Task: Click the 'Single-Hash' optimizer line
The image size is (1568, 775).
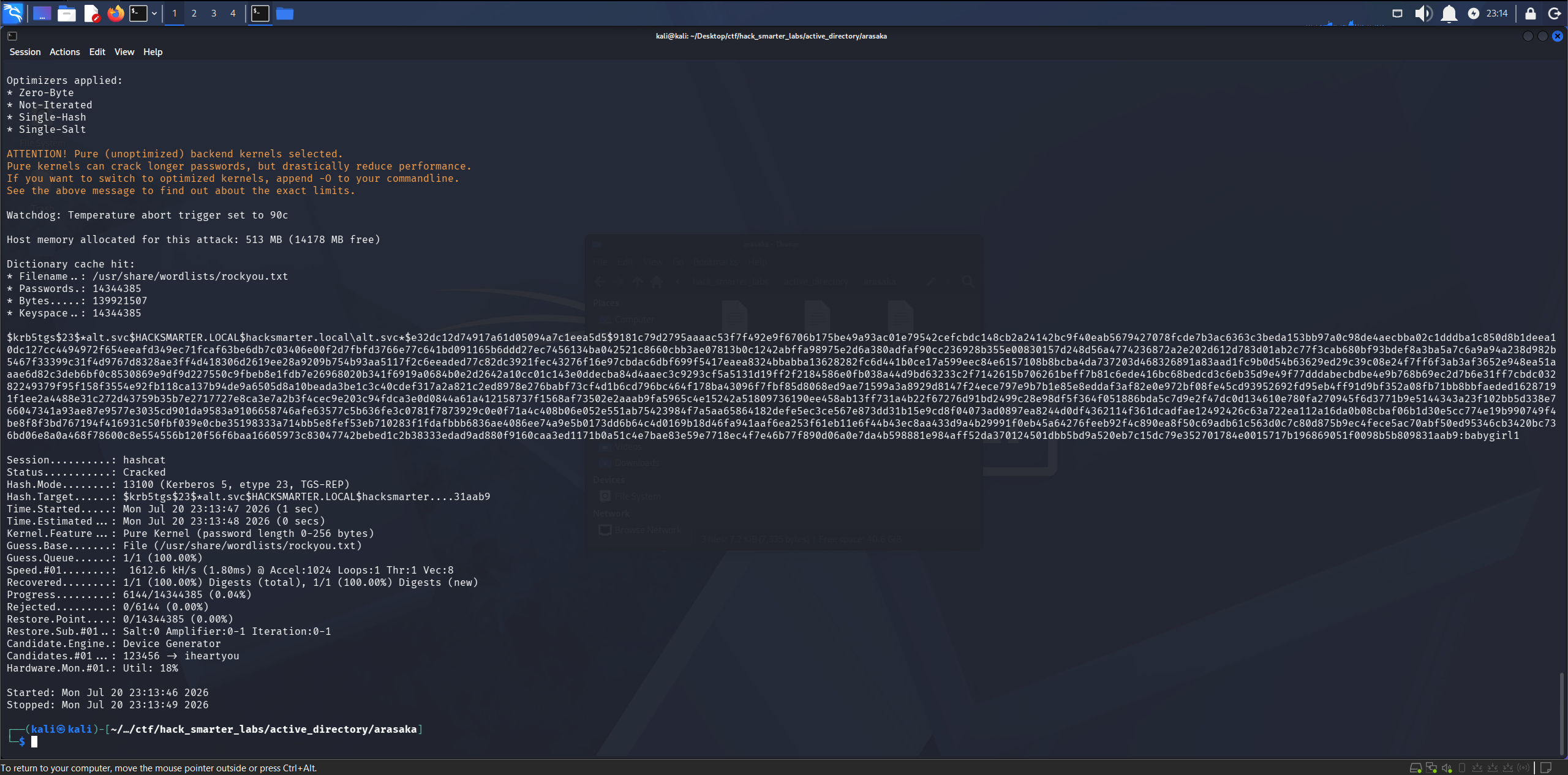Action: pos(47,117)
